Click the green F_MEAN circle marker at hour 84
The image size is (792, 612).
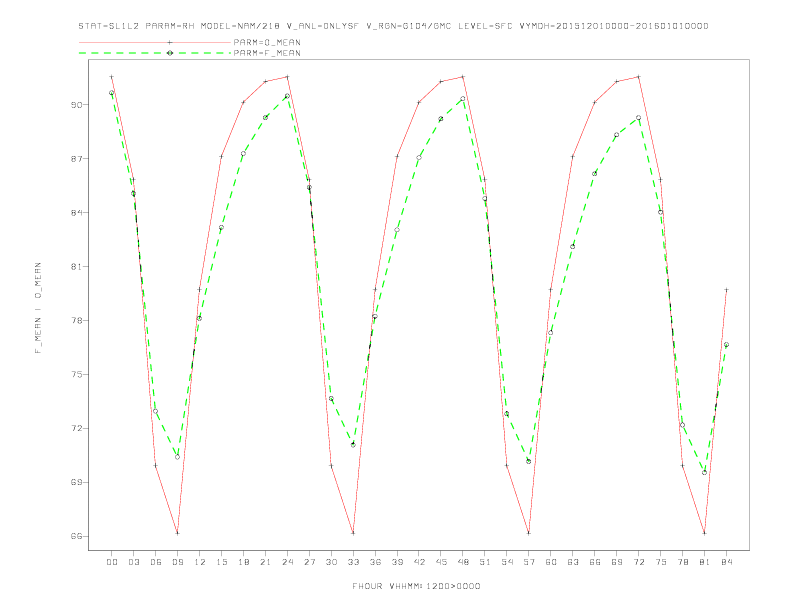[726, 345]
